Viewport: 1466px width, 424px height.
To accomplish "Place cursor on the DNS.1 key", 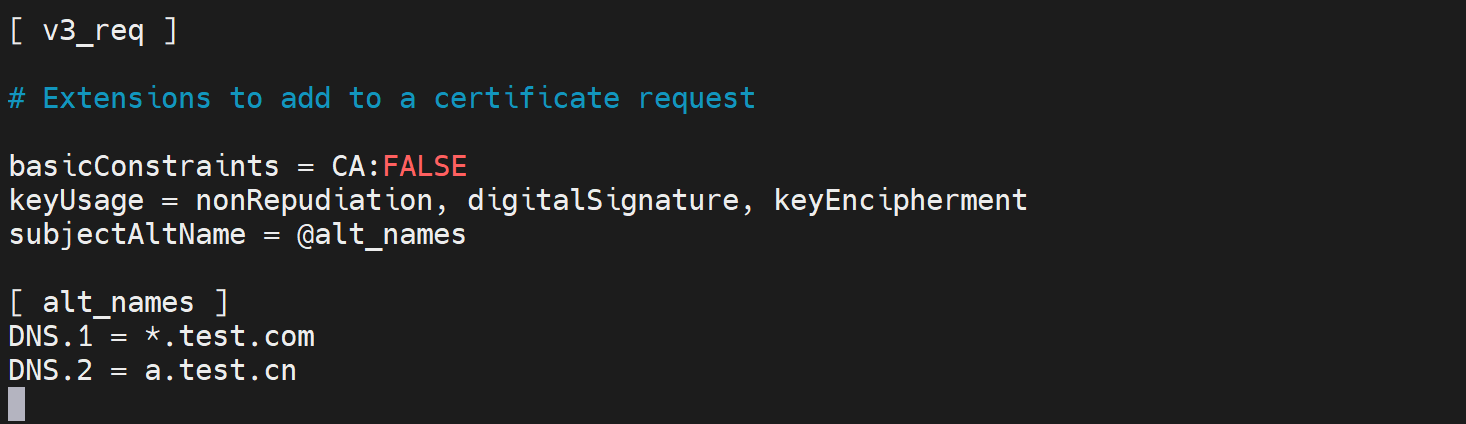I will pos(50,336).
